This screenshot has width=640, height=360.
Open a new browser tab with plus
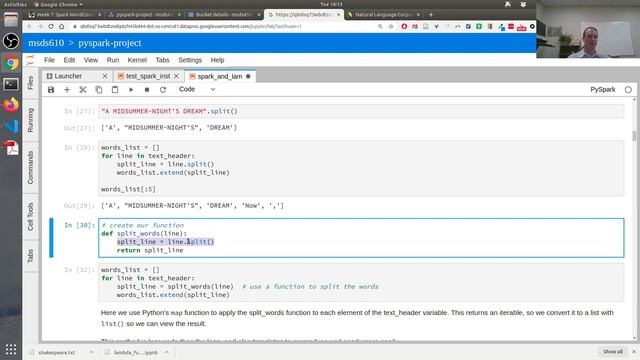coord(431,15)
